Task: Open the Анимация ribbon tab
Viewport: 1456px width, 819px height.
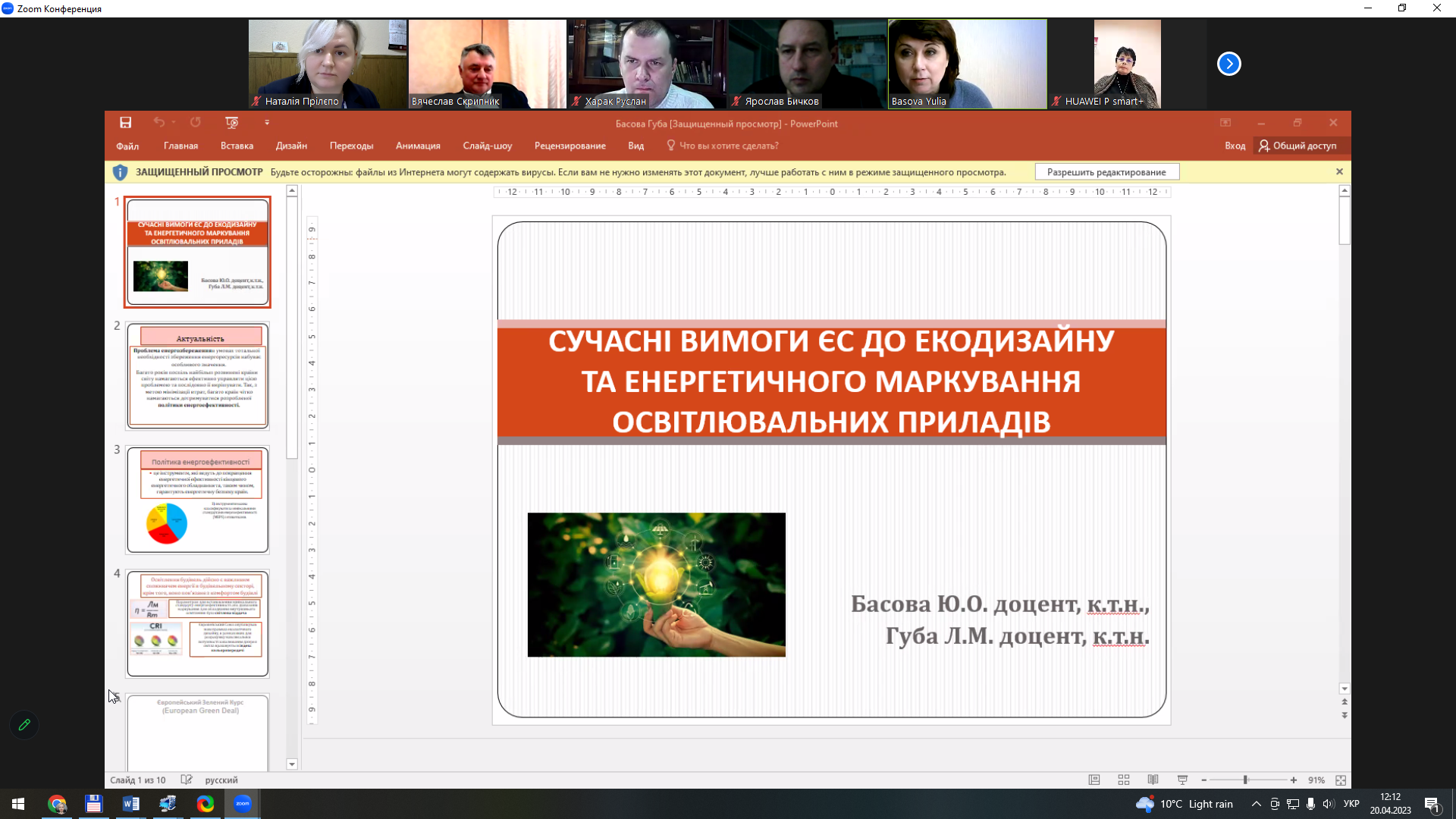Action: (x=418, y=146)
